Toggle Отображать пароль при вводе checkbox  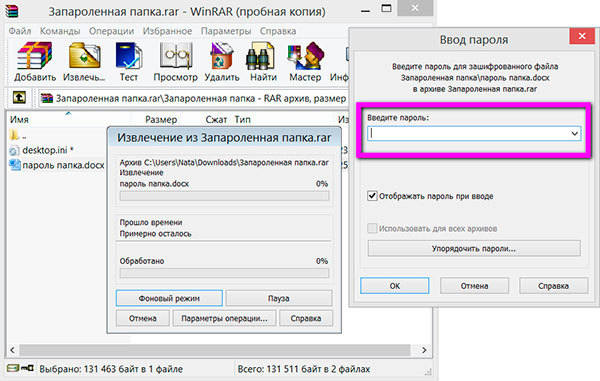coord(372,196)
